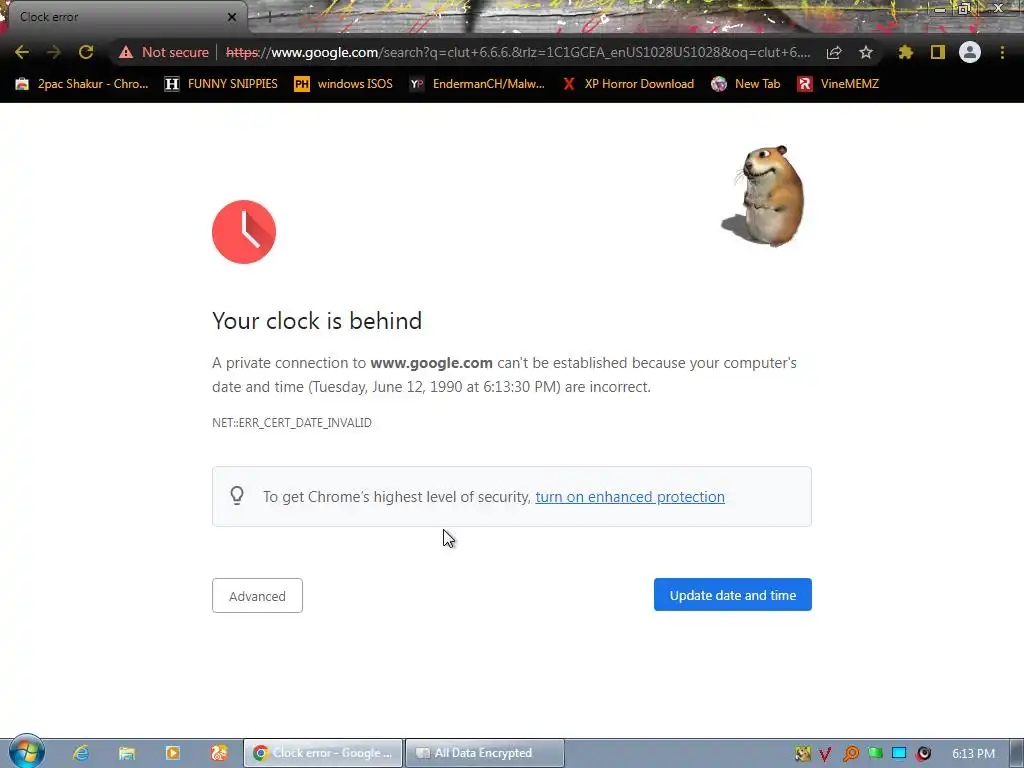1024x768 pixels.
Task: Click the browser Back arrow
Action: click(x=22, y=52)
